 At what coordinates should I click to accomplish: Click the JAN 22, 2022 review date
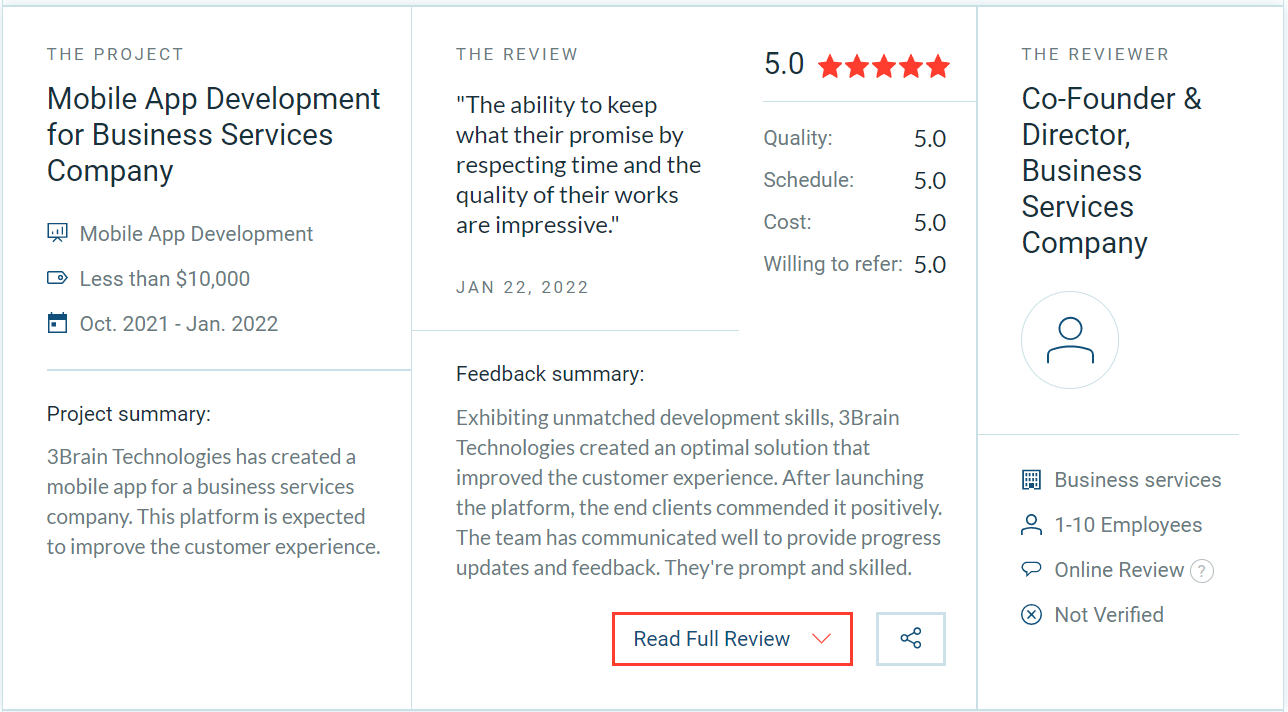[x=522, y=287]
